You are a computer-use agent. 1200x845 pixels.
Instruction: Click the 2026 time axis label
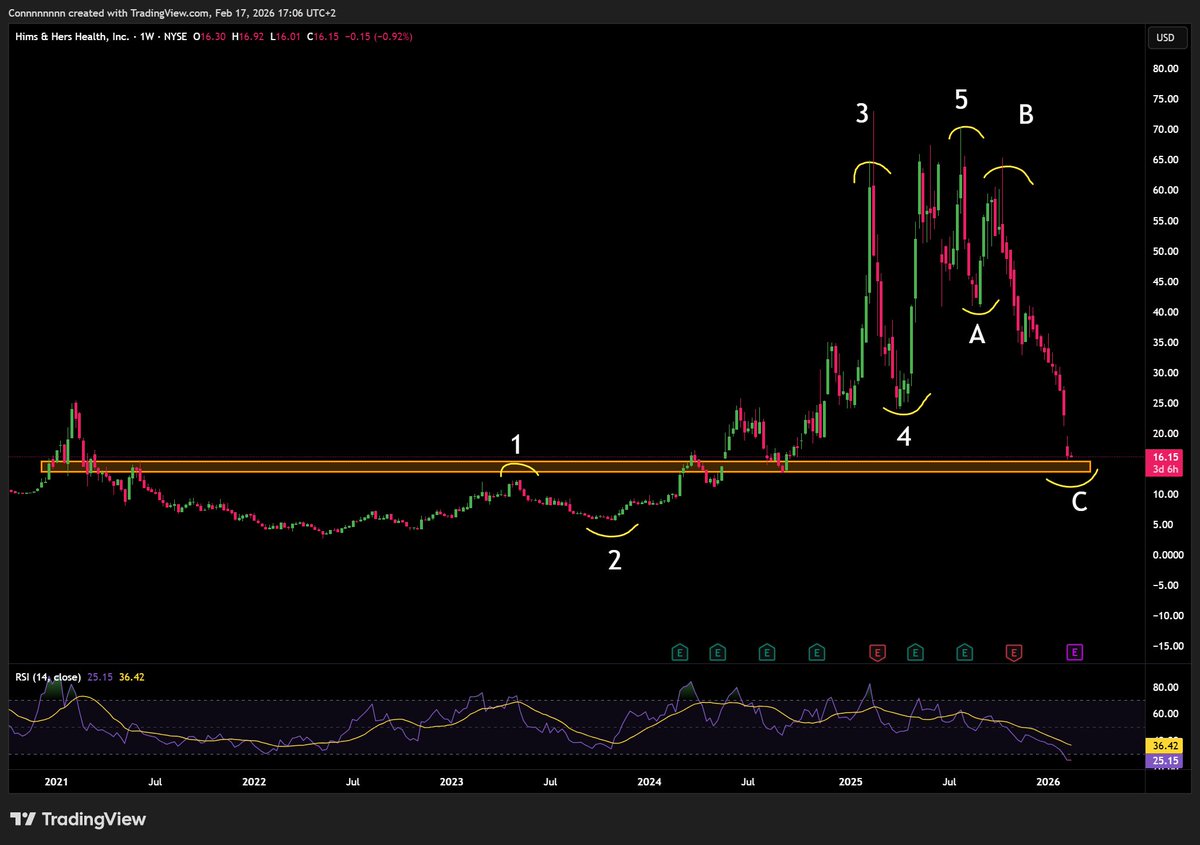click(x=1047, y=780)
